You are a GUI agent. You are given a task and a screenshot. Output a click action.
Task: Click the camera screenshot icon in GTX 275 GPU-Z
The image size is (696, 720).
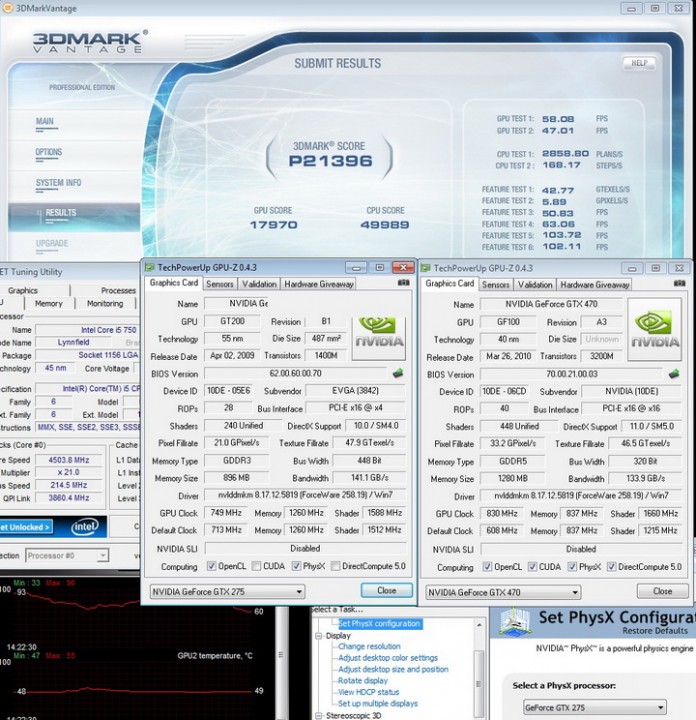pos(404,283)
